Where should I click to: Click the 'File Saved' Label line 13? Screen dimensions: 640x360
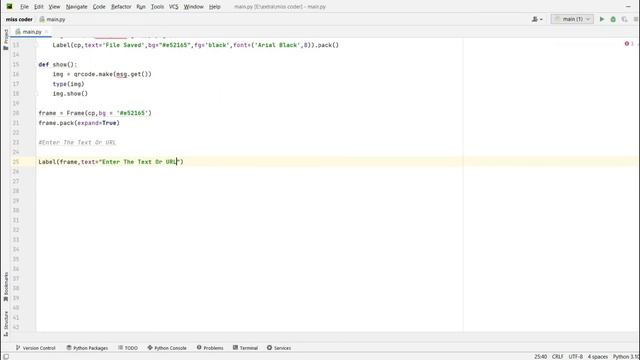196,45
